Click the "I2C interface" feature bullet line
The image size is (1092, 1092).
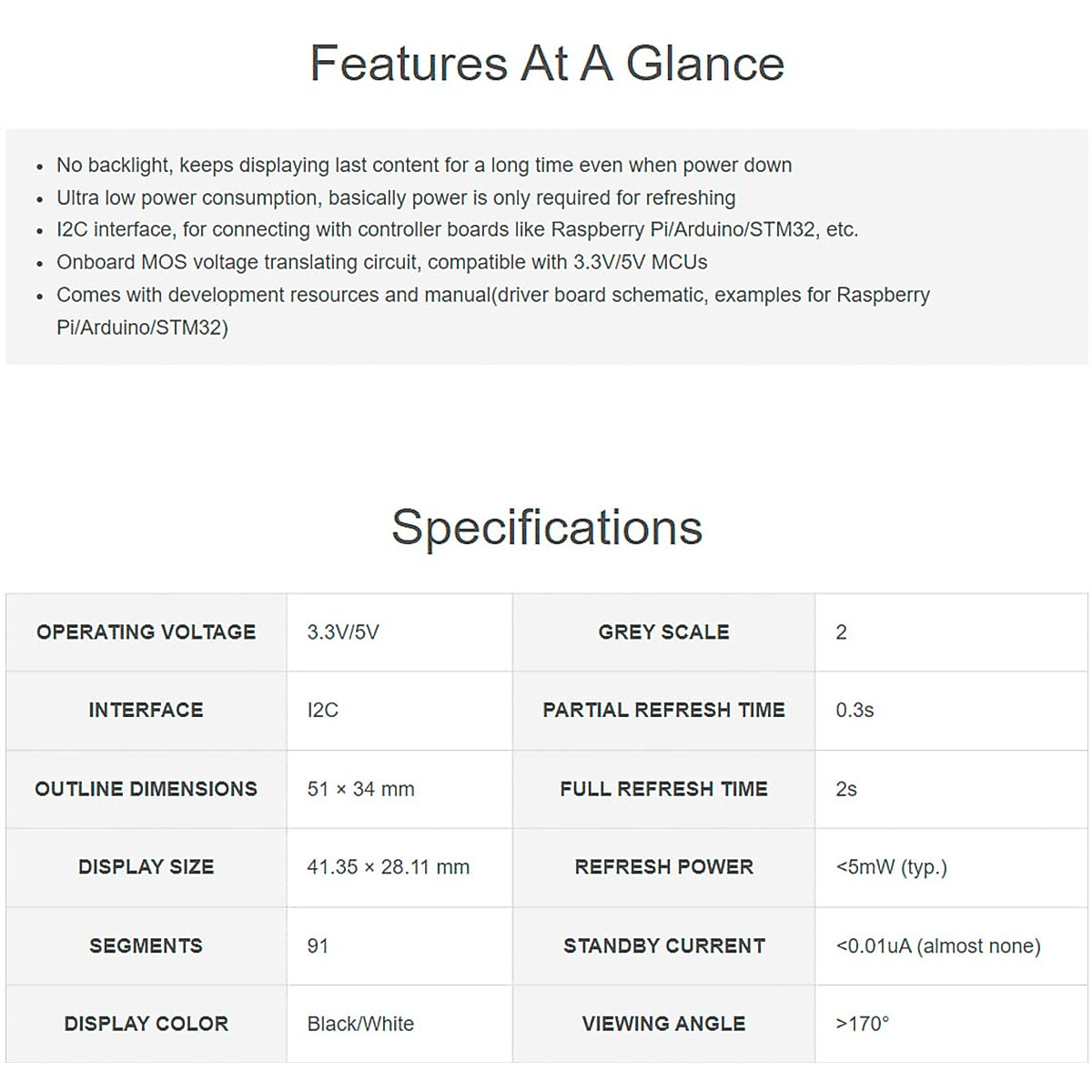[x=457, y=229]
